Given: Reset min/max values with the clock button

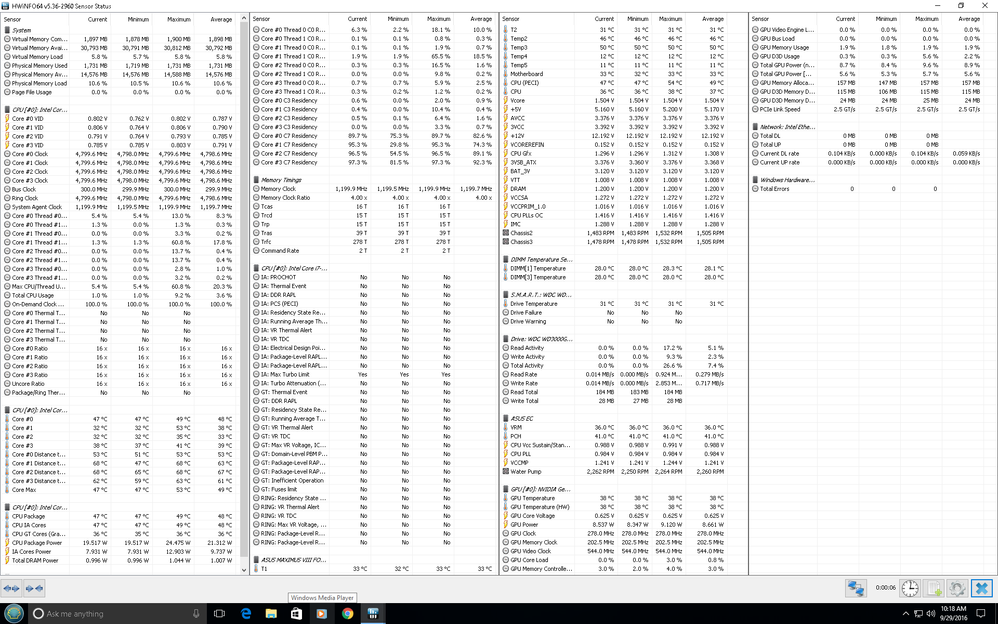Looking at the screenshot, I should [910, 588].
